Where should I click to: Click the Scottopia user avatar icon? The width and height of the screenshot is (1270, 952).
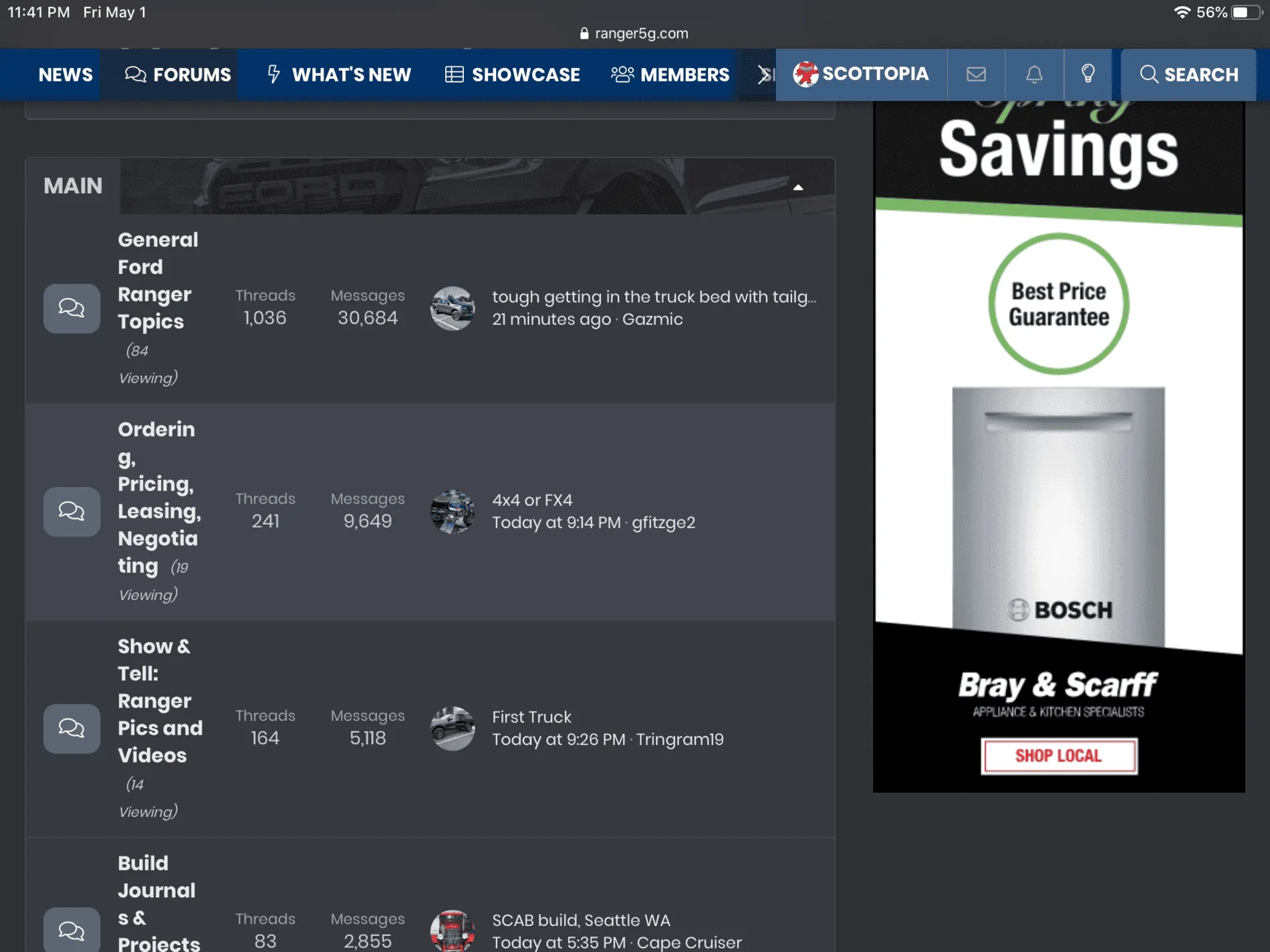pos(805,74)
